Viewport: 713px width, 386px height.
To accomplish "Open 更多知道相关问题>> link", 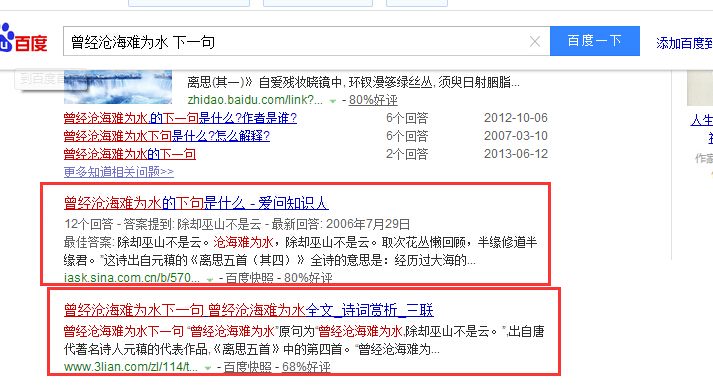I will 119,172.
